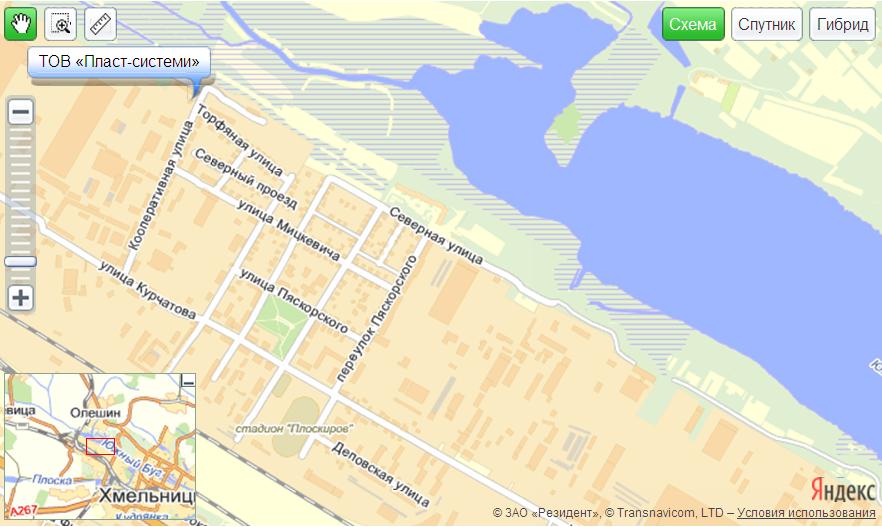Click the Яндекс logo
This screenshot has height=527, width=882.
pos(843,490)
